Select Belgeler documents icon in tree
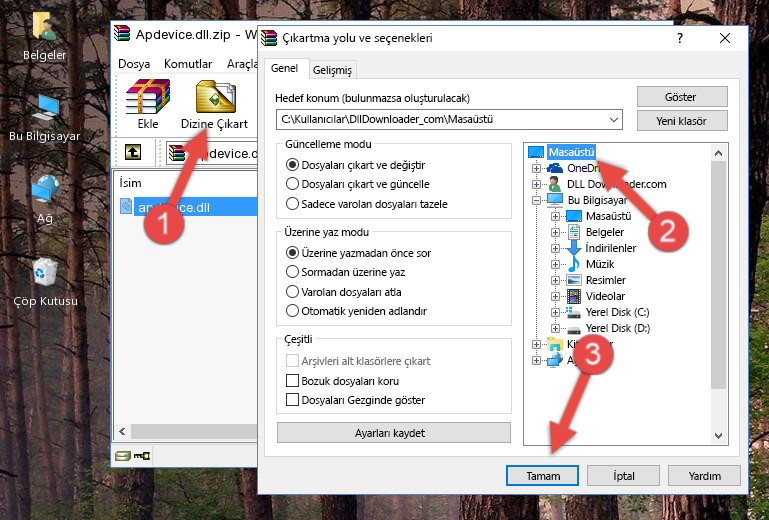This screenshot has width=769, height=520. point(573,232)
